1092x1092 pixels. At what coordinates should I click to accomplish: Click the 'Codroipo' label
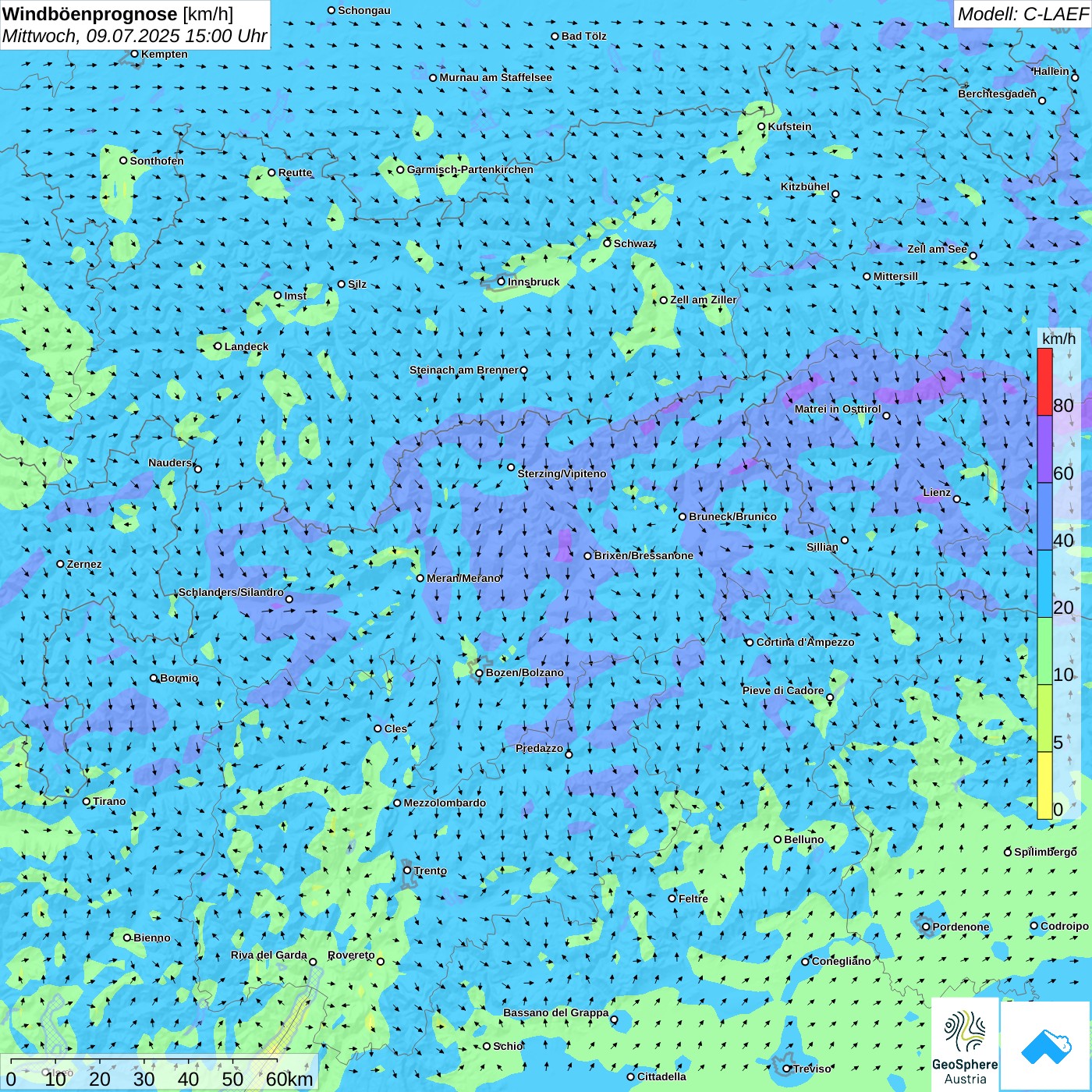[x=1064, y=926]
